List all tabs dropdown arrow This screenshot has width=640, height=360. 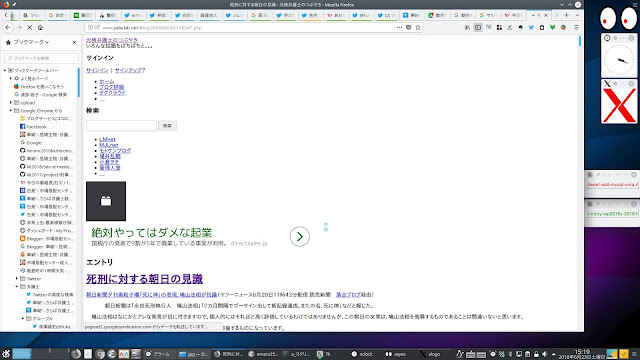pyautogui.click(x=577, y=15)
